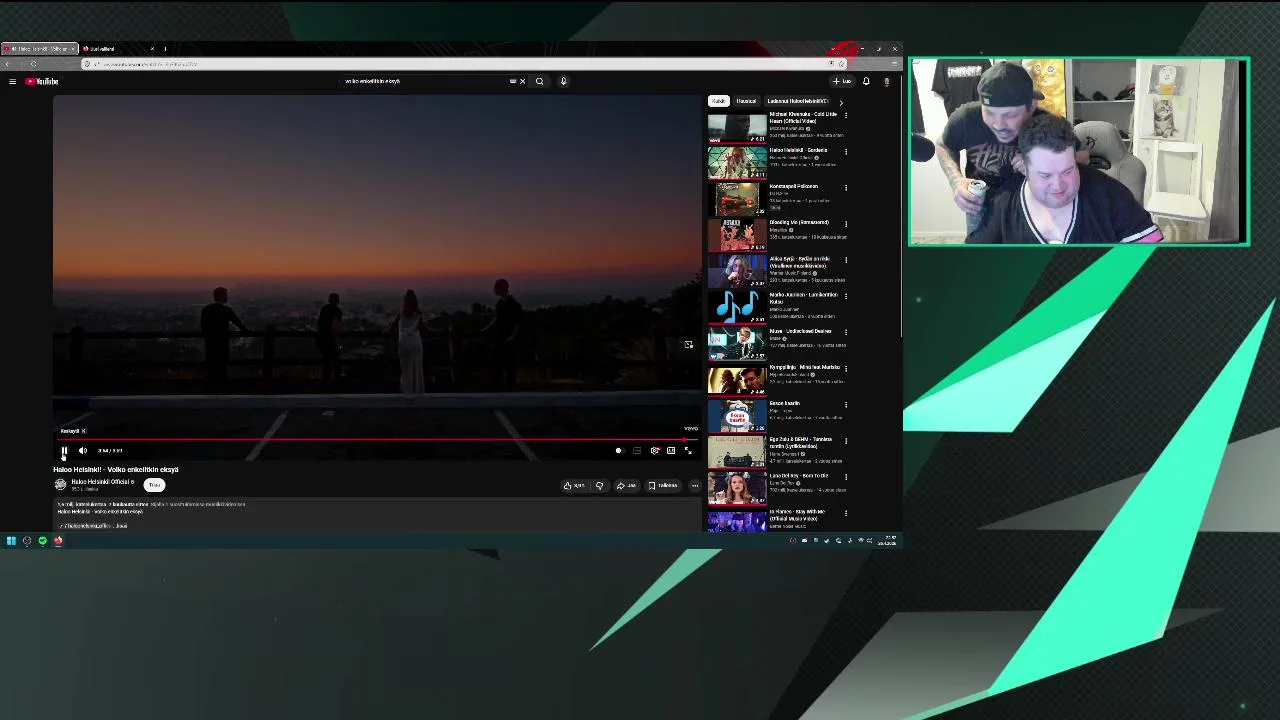Open the Arttu Wiskari Warner Music video

pyautogui.click(x=737, y=271)
